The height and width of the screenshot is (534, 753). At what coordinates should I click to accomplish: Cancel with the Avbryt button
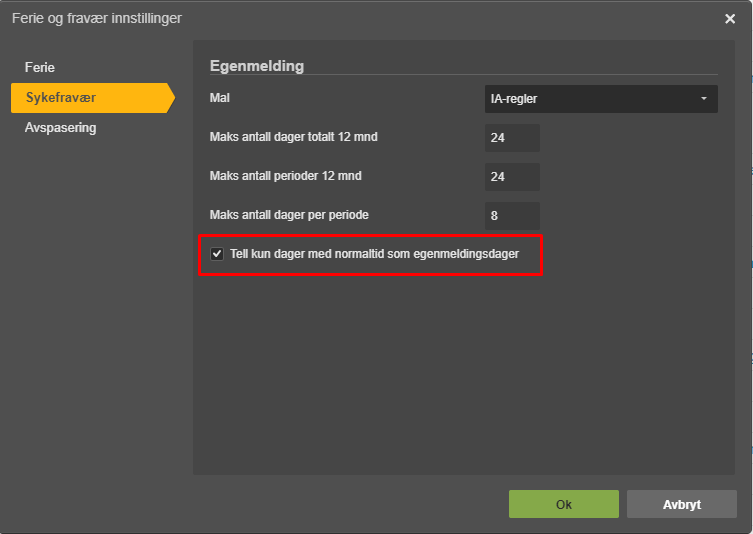coord(681,504)
